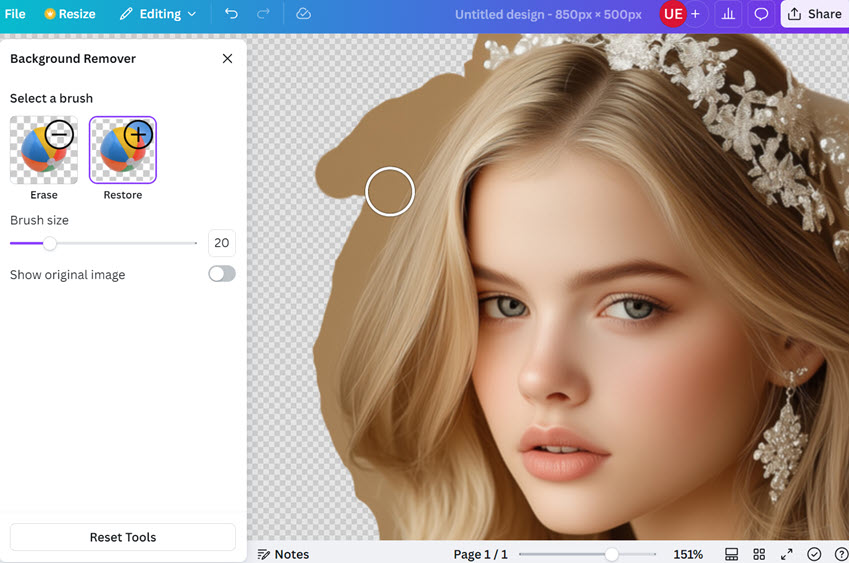Close the Background Remover panel
Screen dimensions: 850x563
point(227,59)
